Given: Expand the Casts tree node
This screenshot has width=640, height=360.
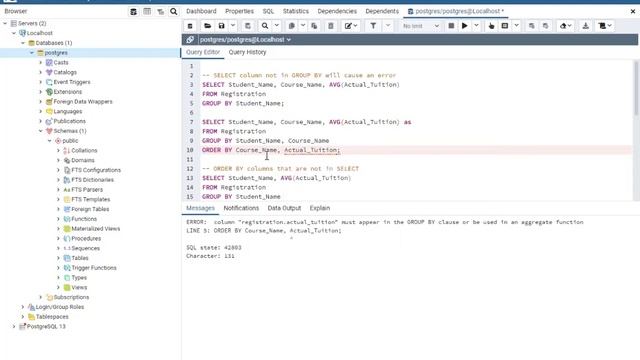Looking at the screenshot, I should pos(40,62).
